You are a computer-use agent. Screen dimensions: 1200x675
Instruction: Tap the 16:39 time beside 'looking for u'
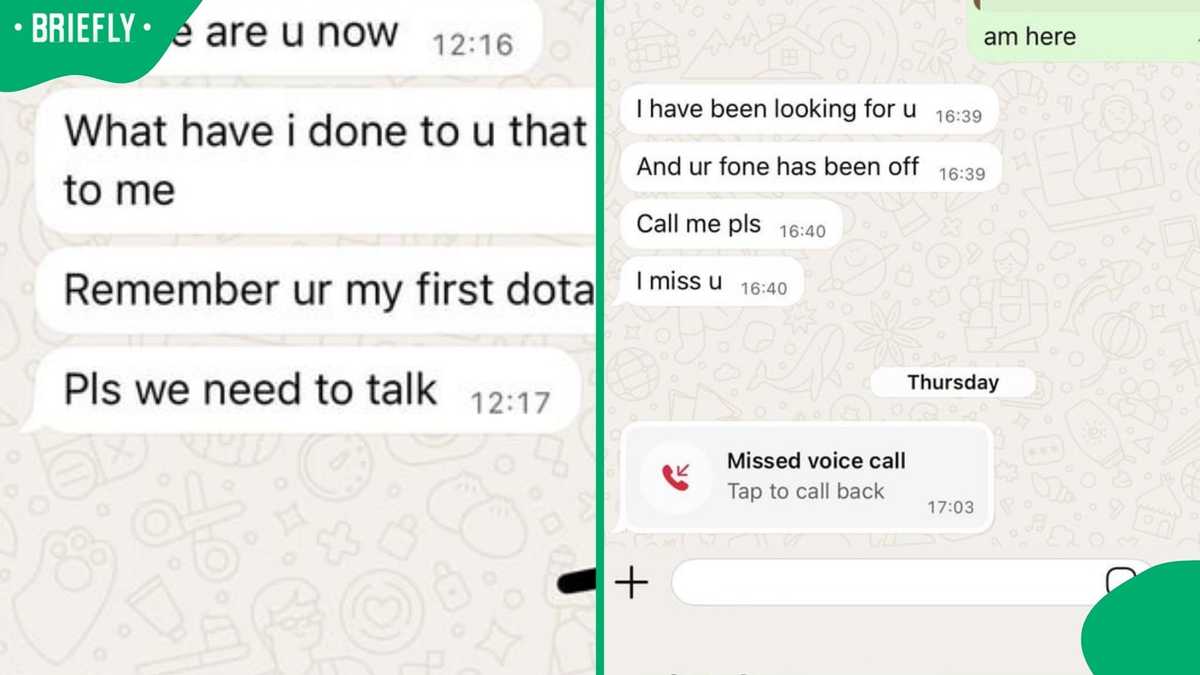958,116
